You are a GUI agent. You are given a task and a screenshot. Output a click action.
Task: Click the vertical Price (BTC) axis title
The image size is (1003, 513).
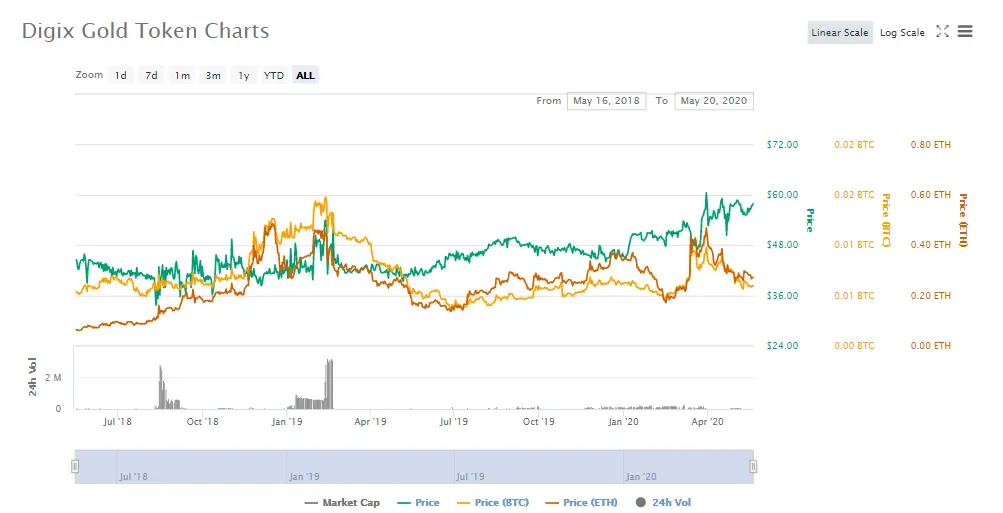point(886,220)
